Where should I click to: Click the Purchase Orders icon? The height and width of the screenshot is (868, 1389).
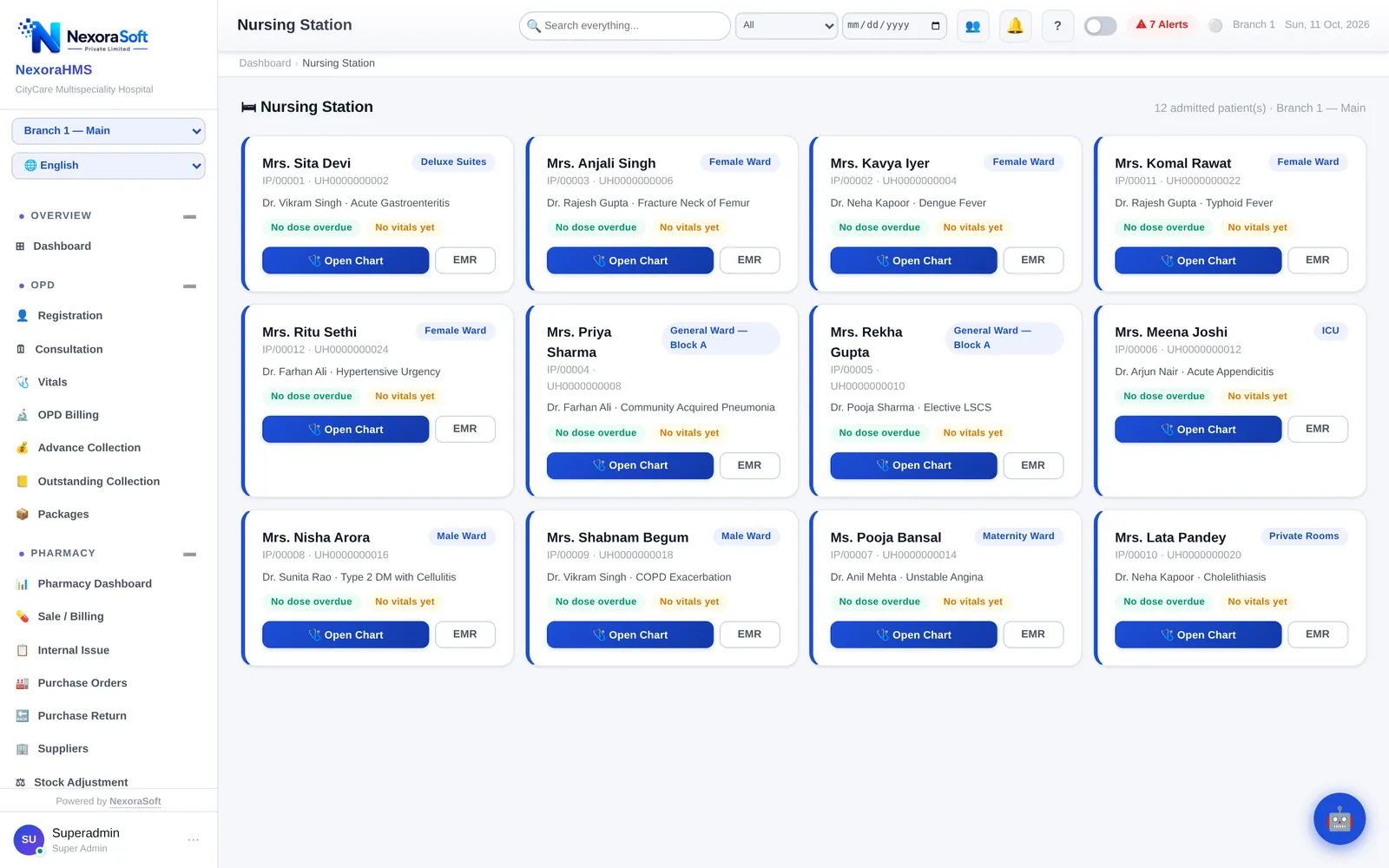tap(23, 683)
